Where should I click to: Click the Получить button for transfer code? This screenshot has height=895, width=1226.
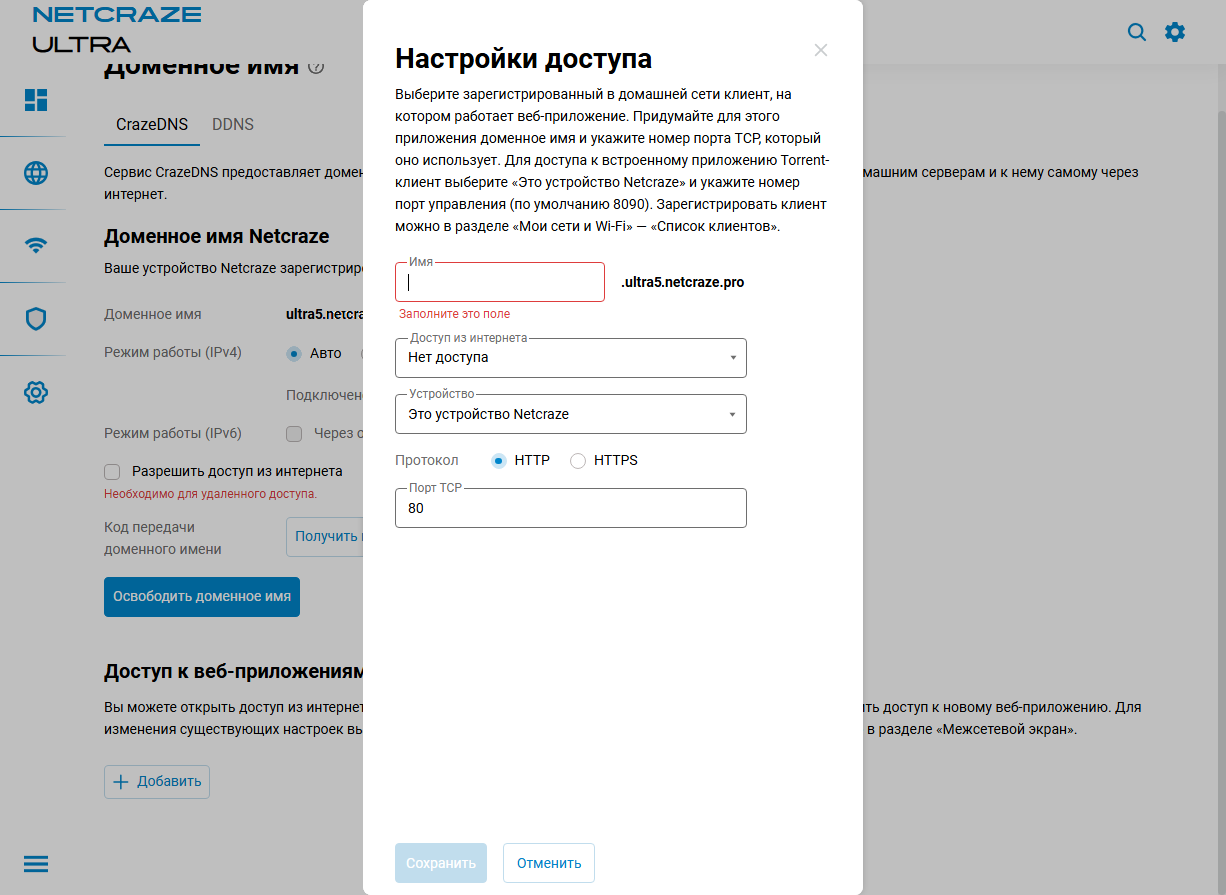click(325, 537)
